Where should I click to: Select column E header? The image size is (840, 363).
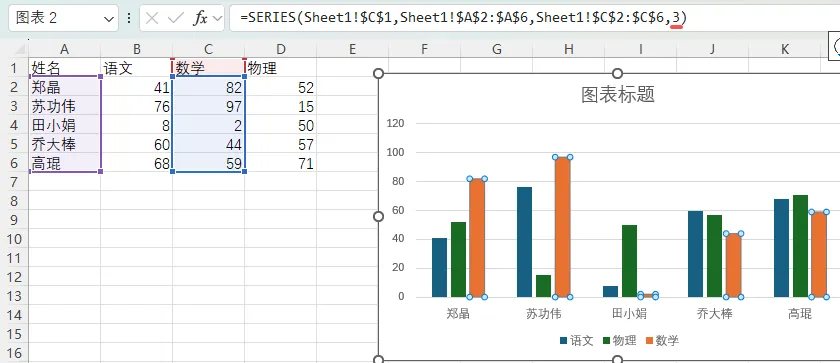[352, 50]
